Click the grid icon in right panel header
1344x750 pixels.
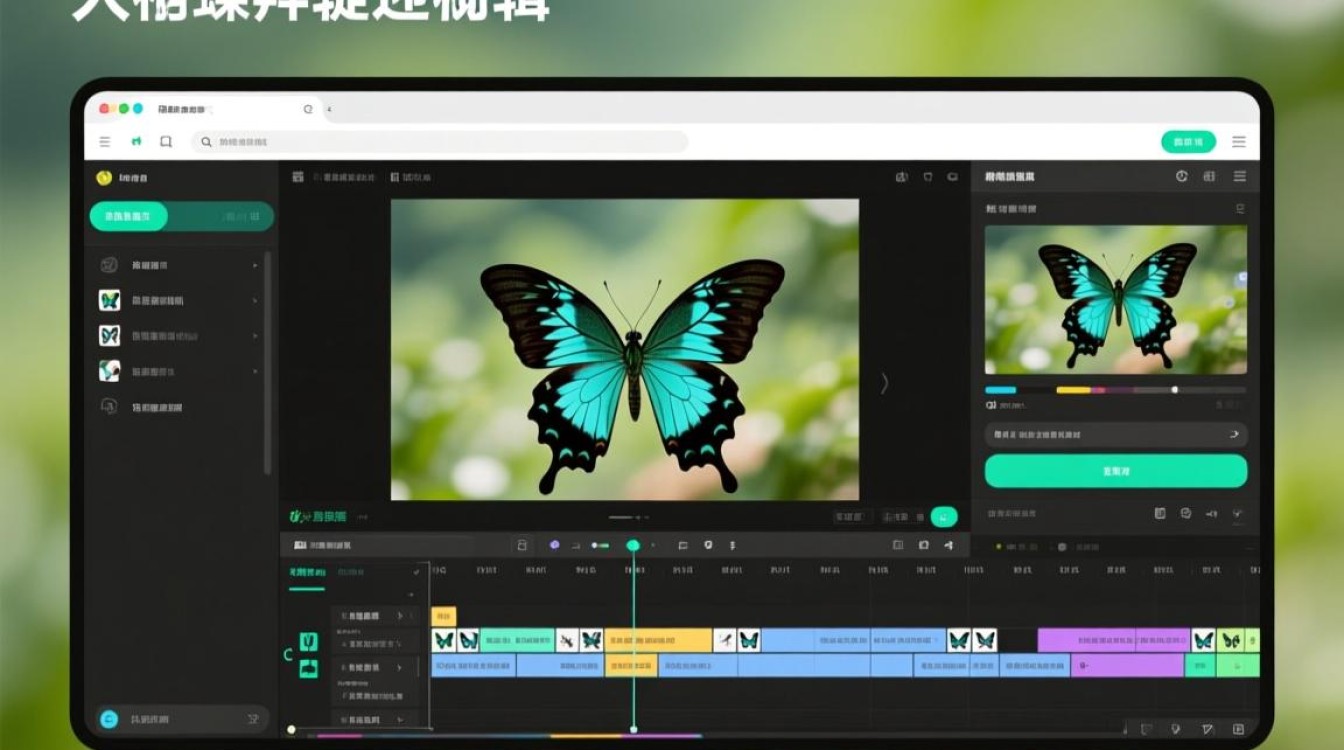(1209, 176)
